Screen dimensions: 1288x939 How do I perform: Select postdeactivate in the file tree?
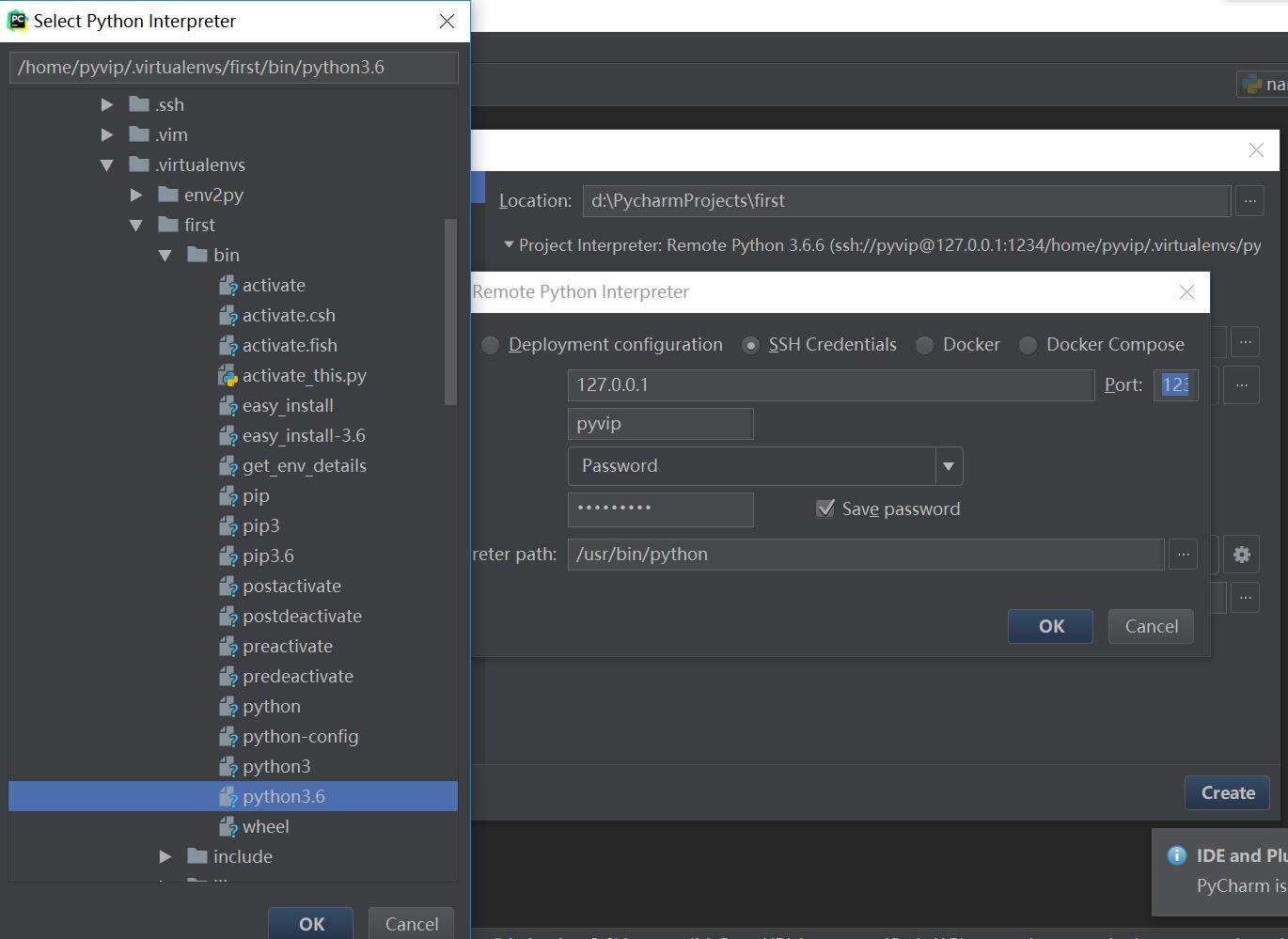(x=302, y=616)
